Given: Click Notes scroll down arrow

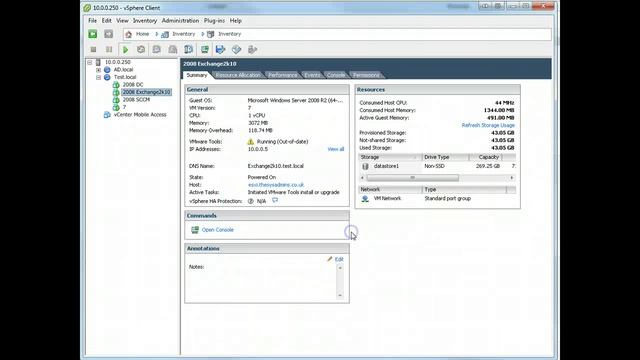Looking at the screenshot, I should point(340,296).
